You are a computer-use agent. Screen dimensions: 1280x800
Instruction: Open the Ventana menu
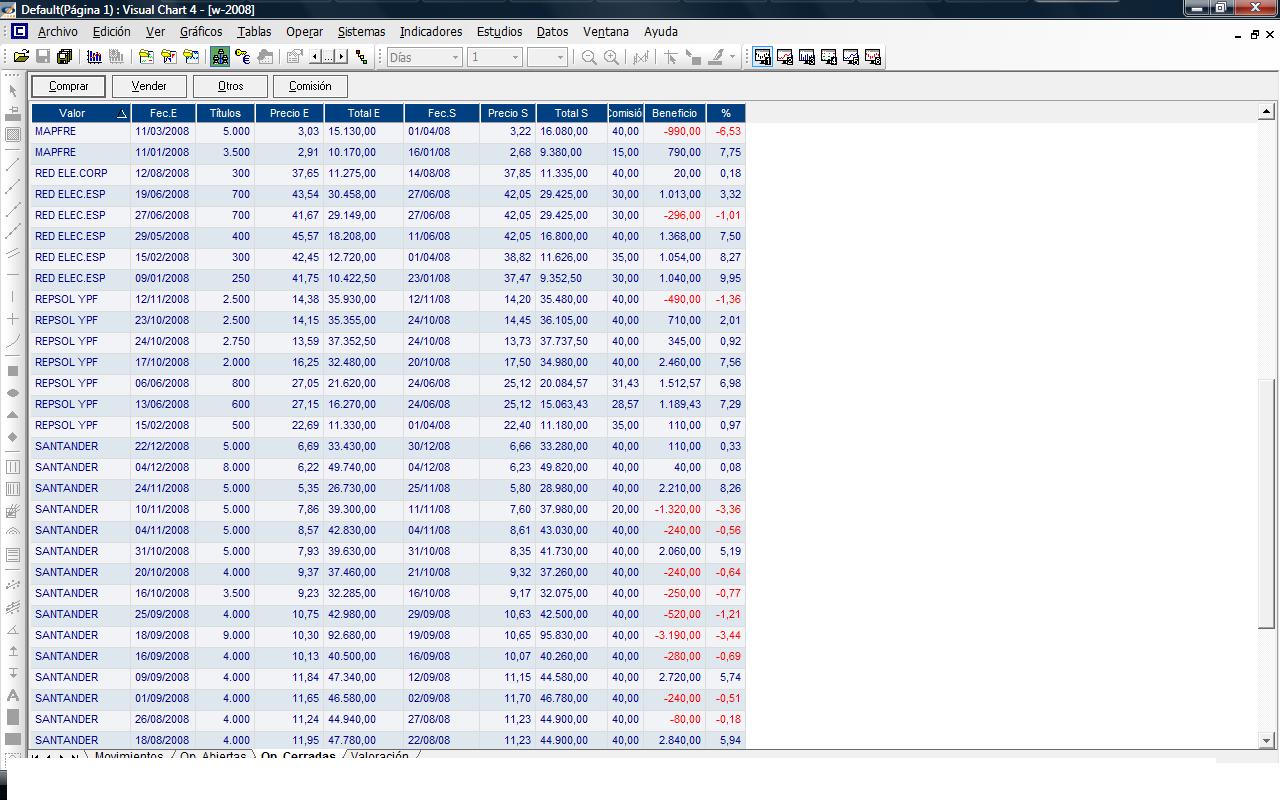pos(606,32)
